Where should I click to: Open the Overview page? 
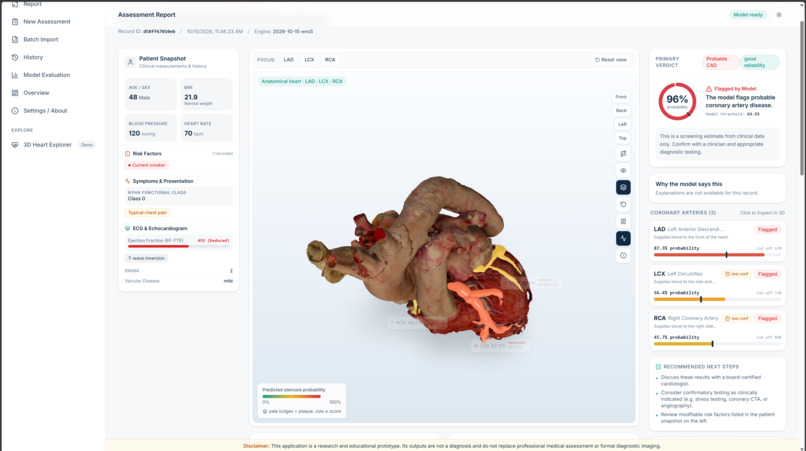click(x=36, y=93)
